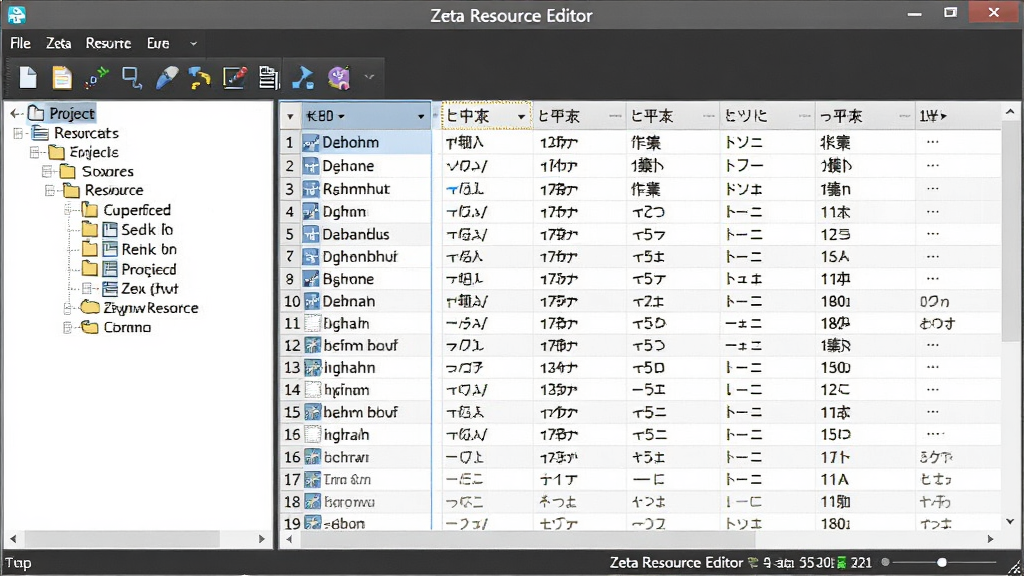
Task: Click the Zbynw Resorce folder icon
Action: point(89,308)
